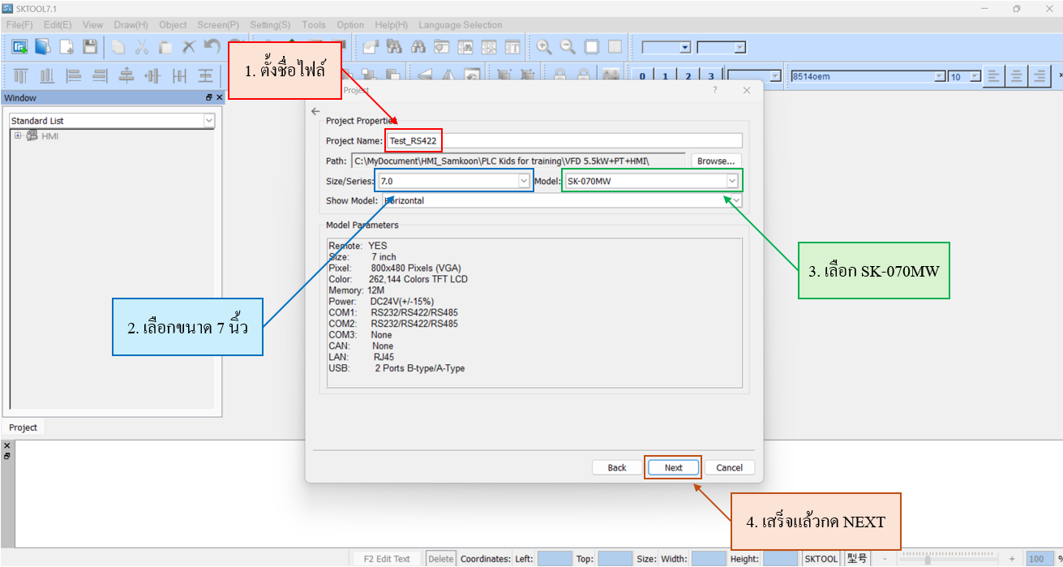Click the align text left icon
Viewport: 1063px width, 567px height.
[993, 76]
